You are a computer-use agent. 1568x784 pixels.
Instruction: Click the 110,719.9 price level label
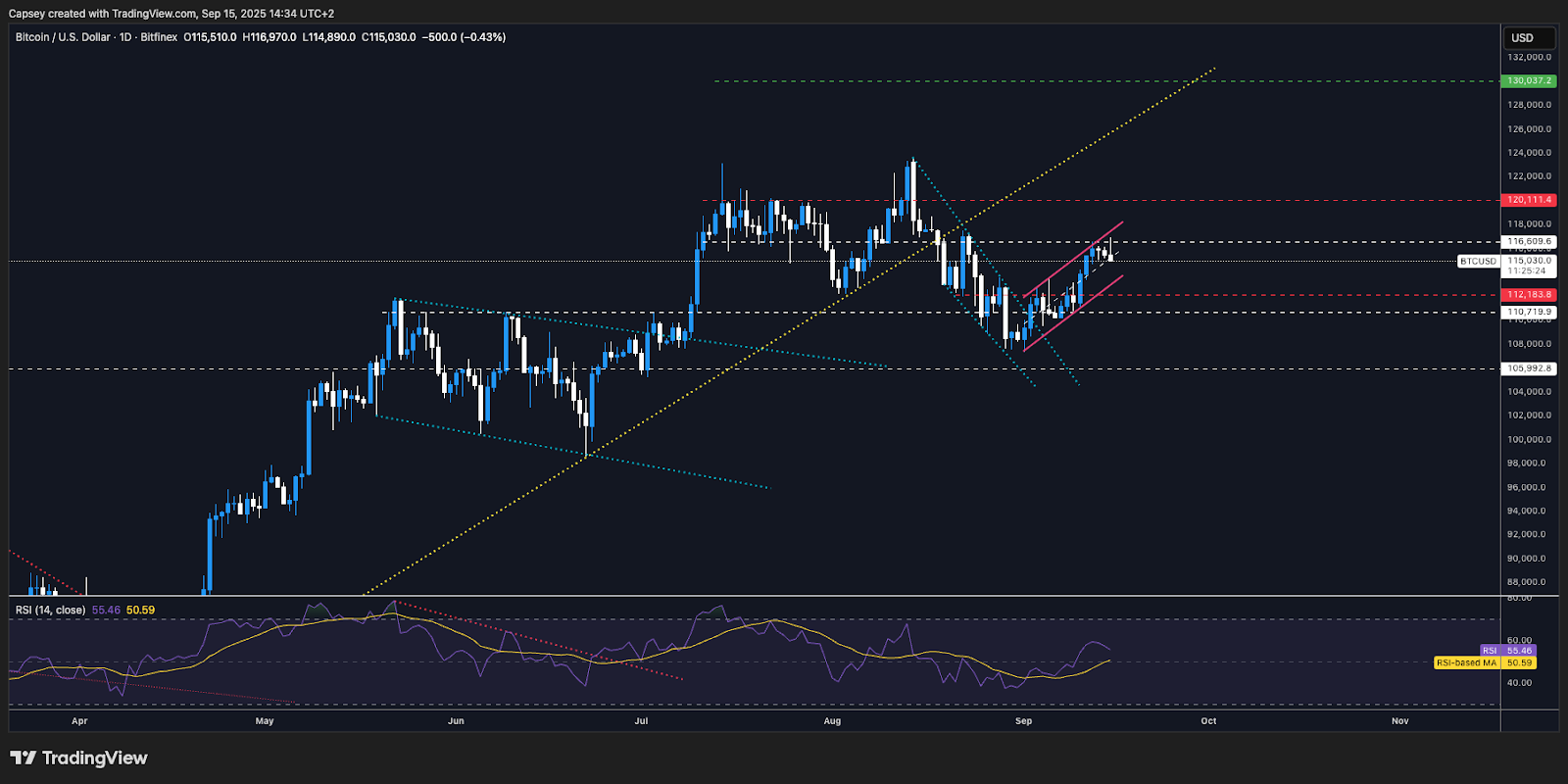pyautogui.click(x=1529, y=312)
